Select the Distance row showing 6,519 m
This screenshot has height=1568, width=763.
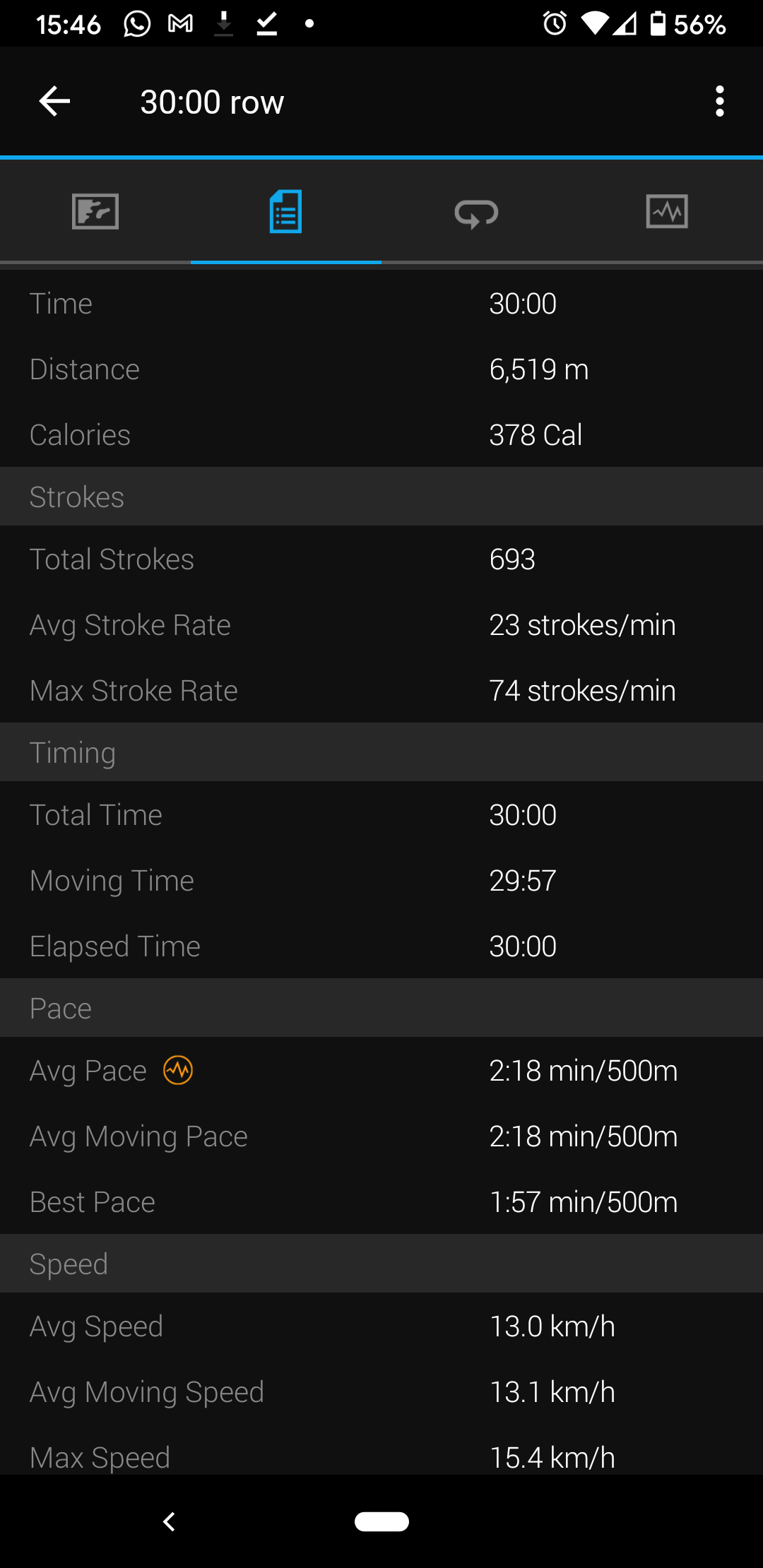381,369
